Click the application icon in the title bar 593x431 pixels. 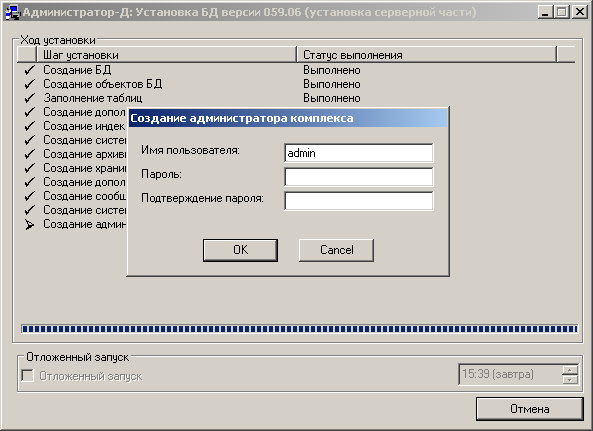click(x=12, y=12)
